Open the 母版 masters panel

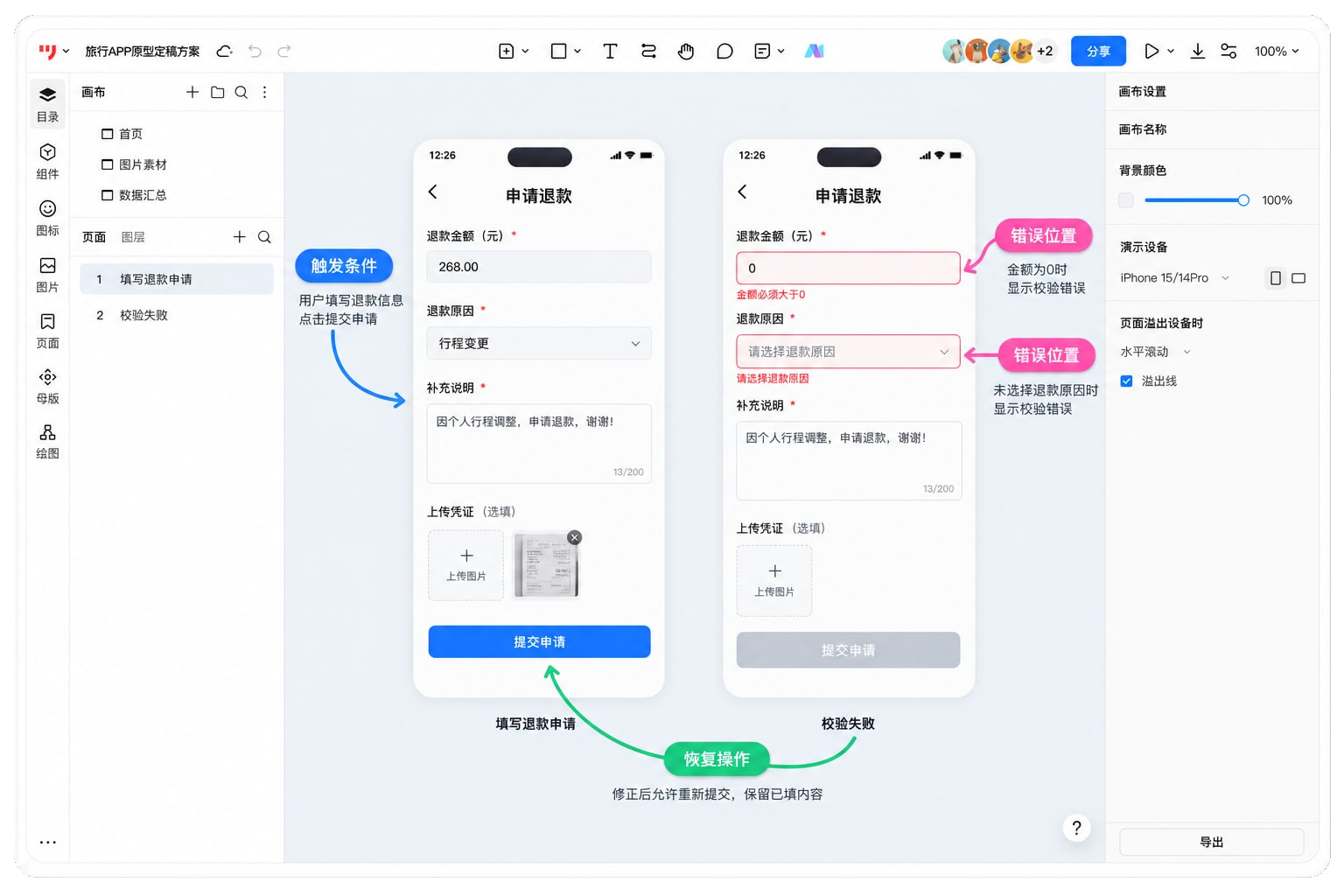coord(47,387)
